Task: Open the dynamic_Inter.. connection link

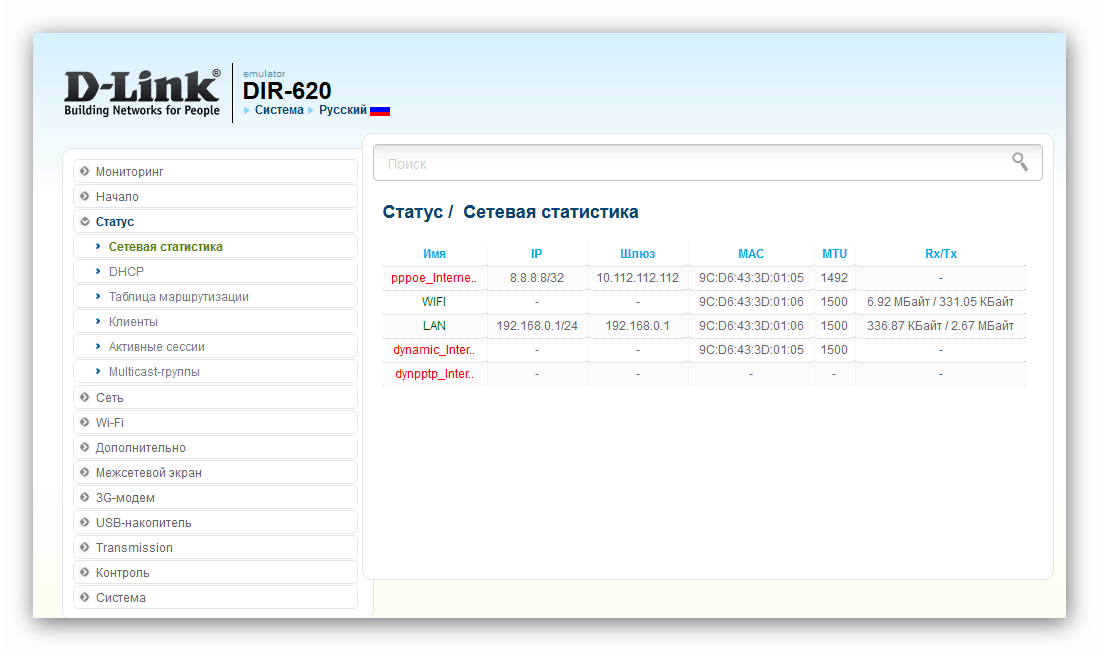Action: click(x=434, y=350)
